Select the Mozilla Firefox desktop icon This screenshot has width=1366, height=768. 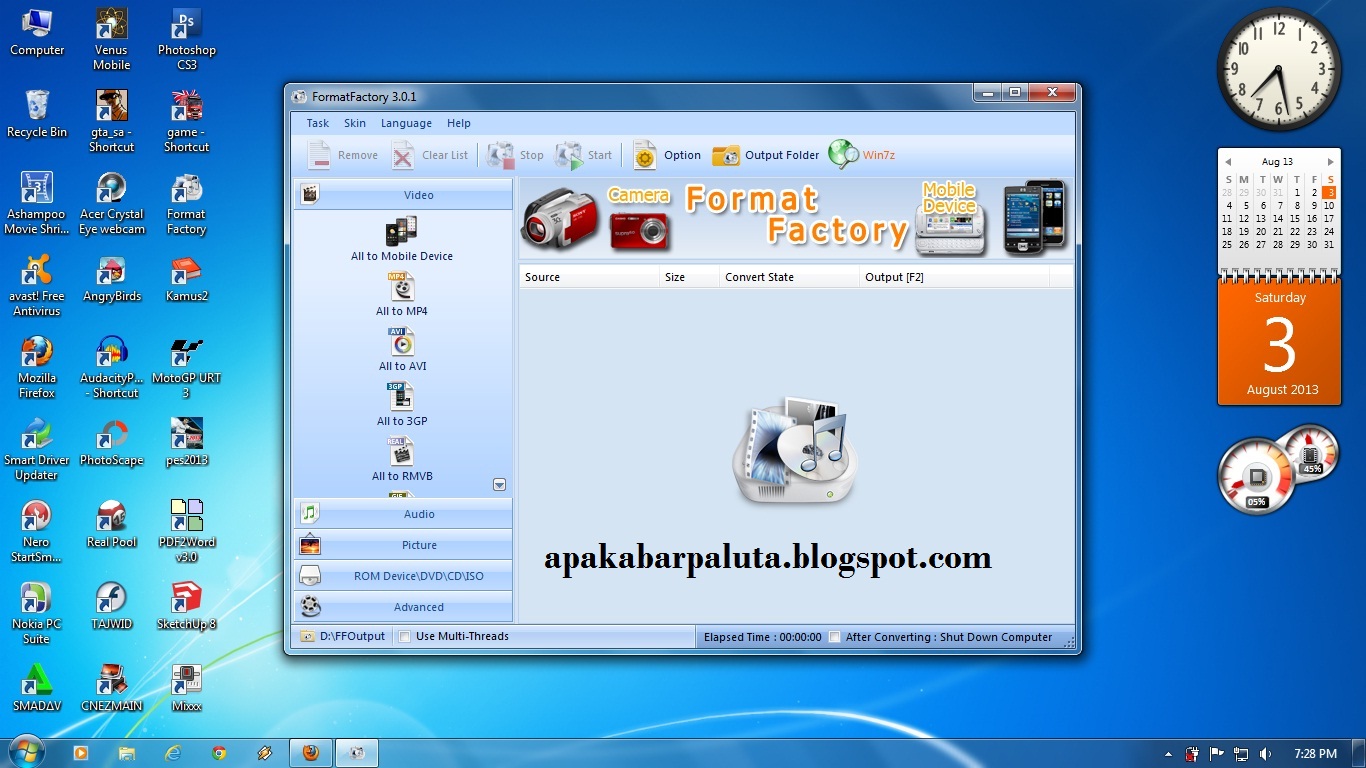point(37,367)
